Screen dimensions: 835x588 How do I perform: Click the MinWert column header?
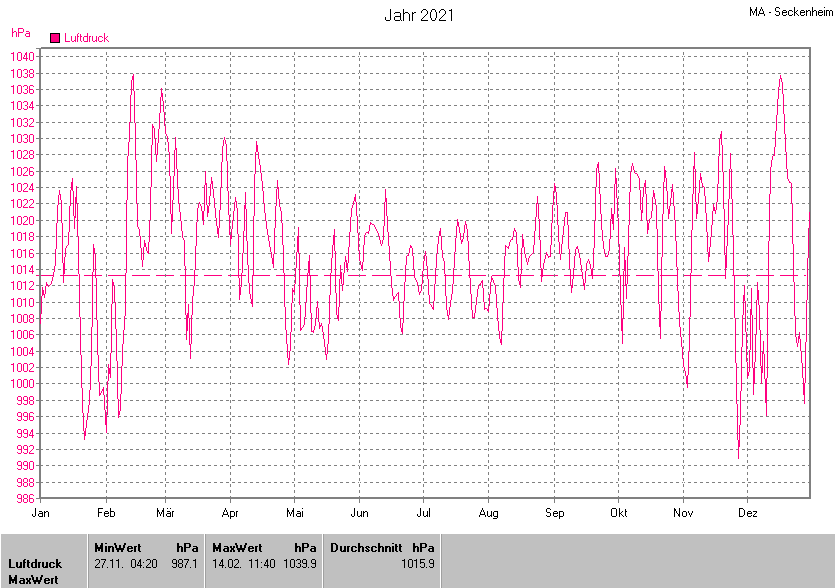pyautogui.click(x=118, y=548)
